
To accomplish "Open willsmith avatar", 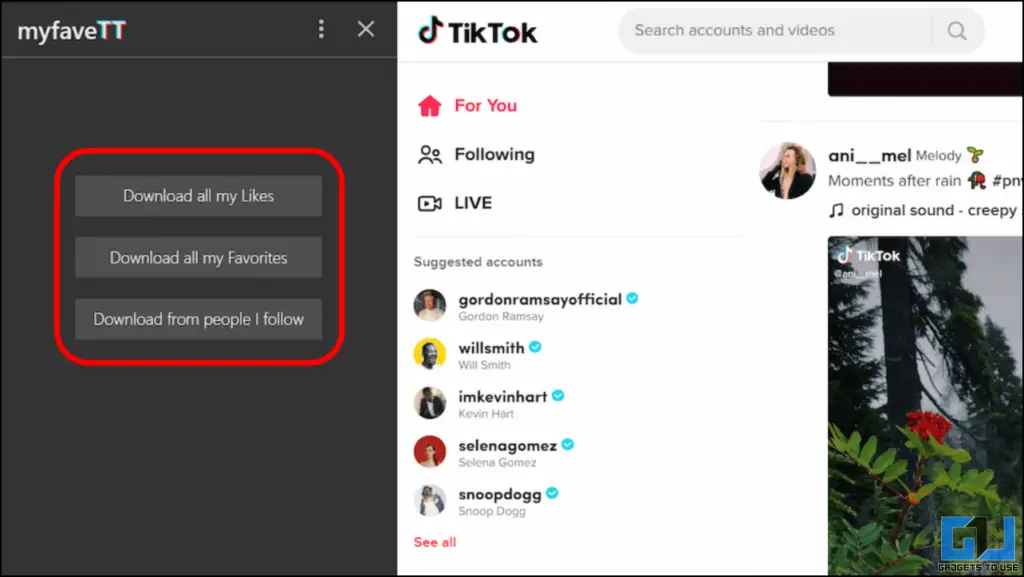I will pos(430,354).
